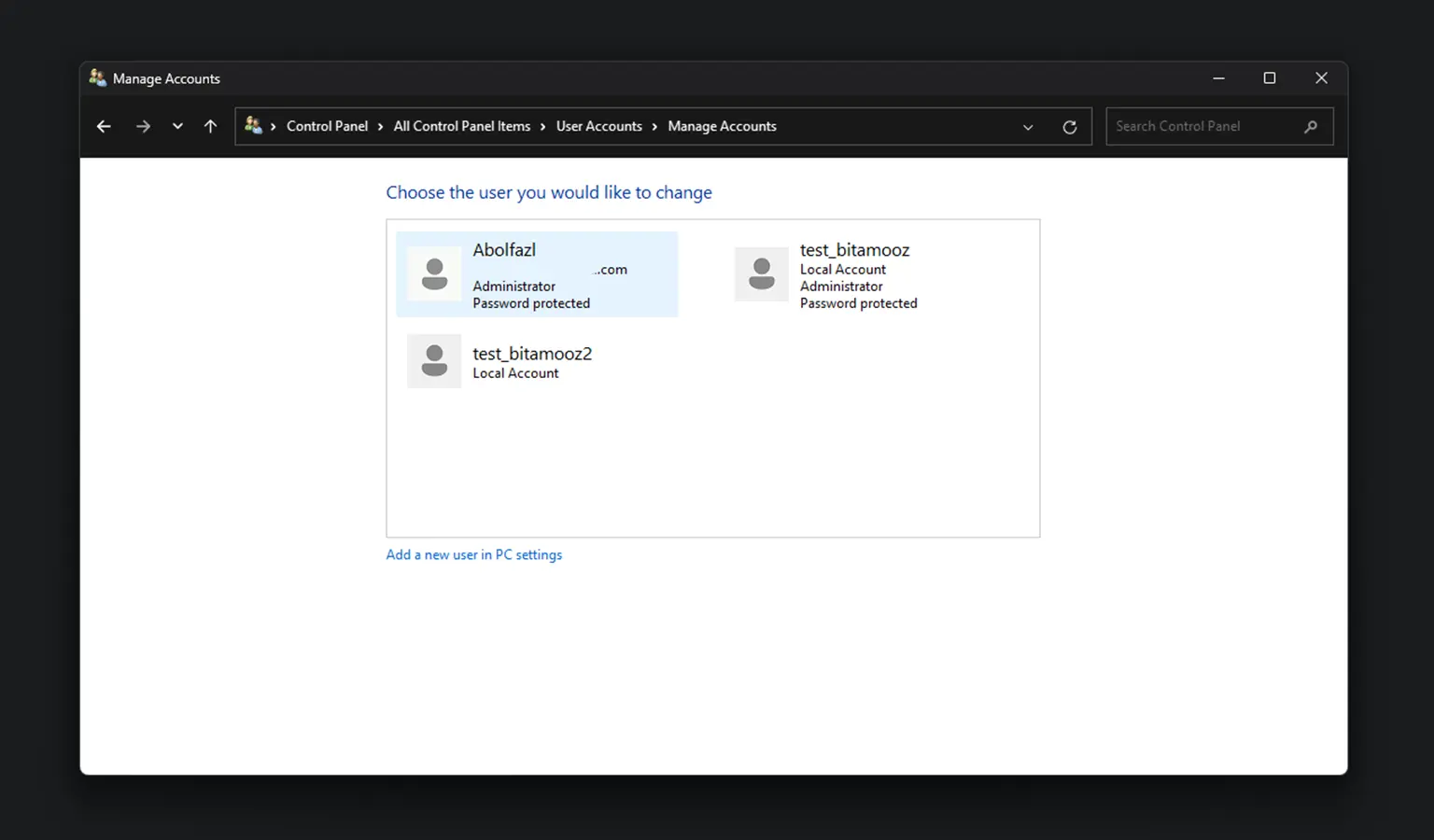Open the test_bitamooz account avatar
The width and height of the screenshot is (1434, 840).
tap(762, 274)
